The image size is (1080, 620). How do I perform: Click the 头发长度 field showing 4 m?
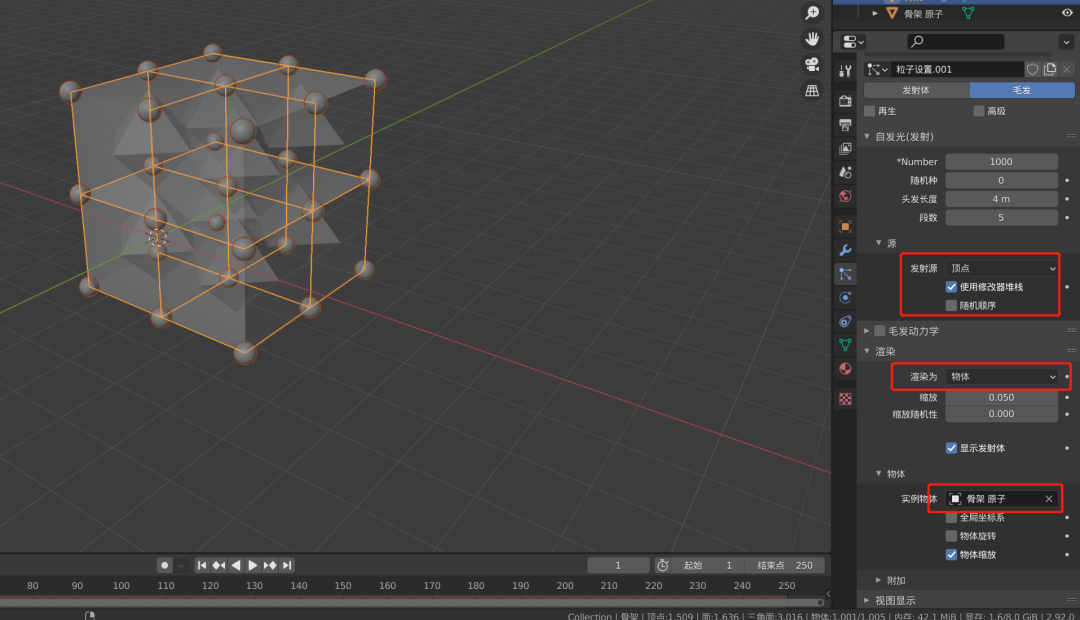tap(1001, 198)
